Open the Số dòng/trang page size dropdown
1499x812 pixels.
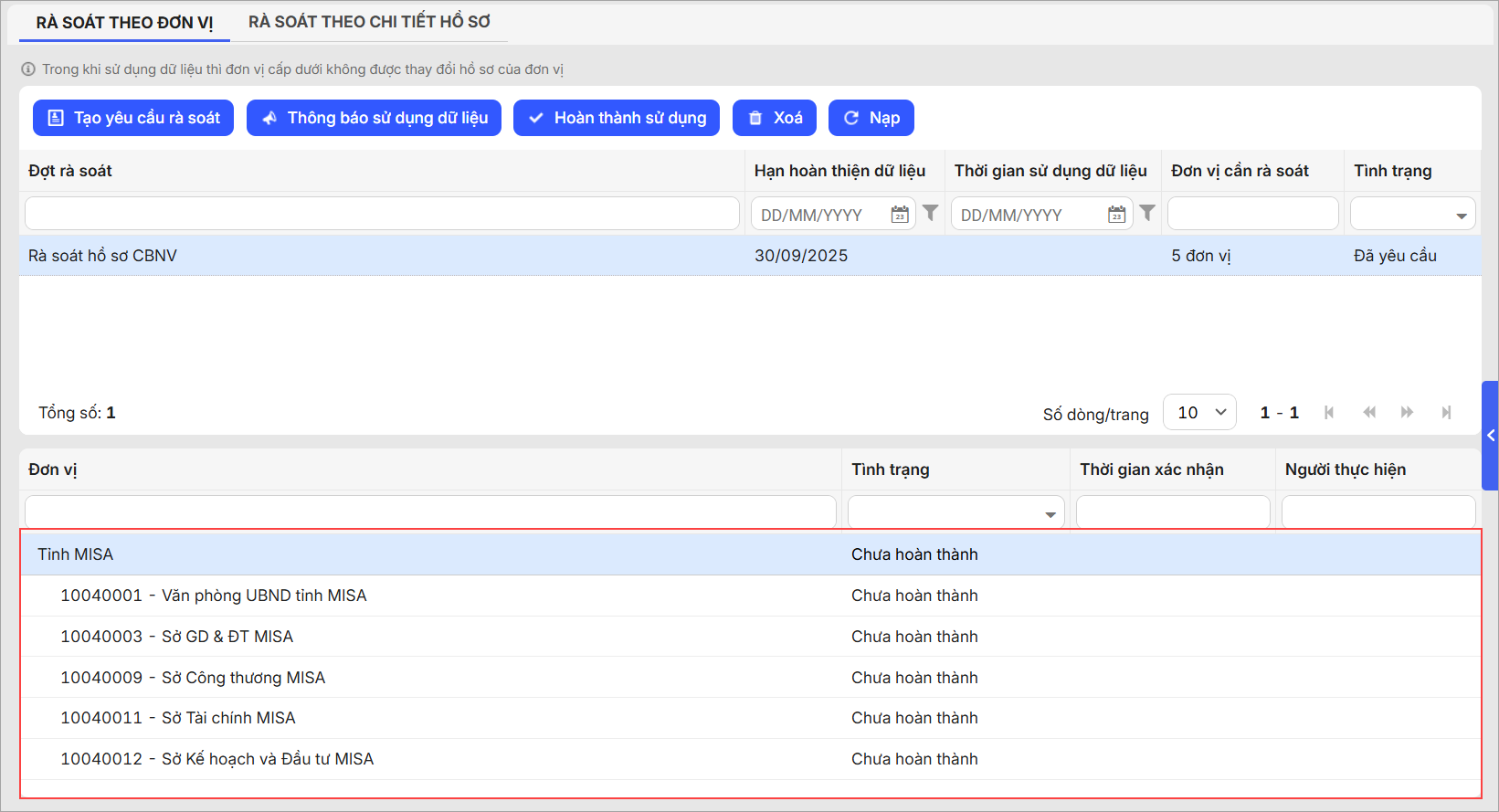coord(1199,413)
